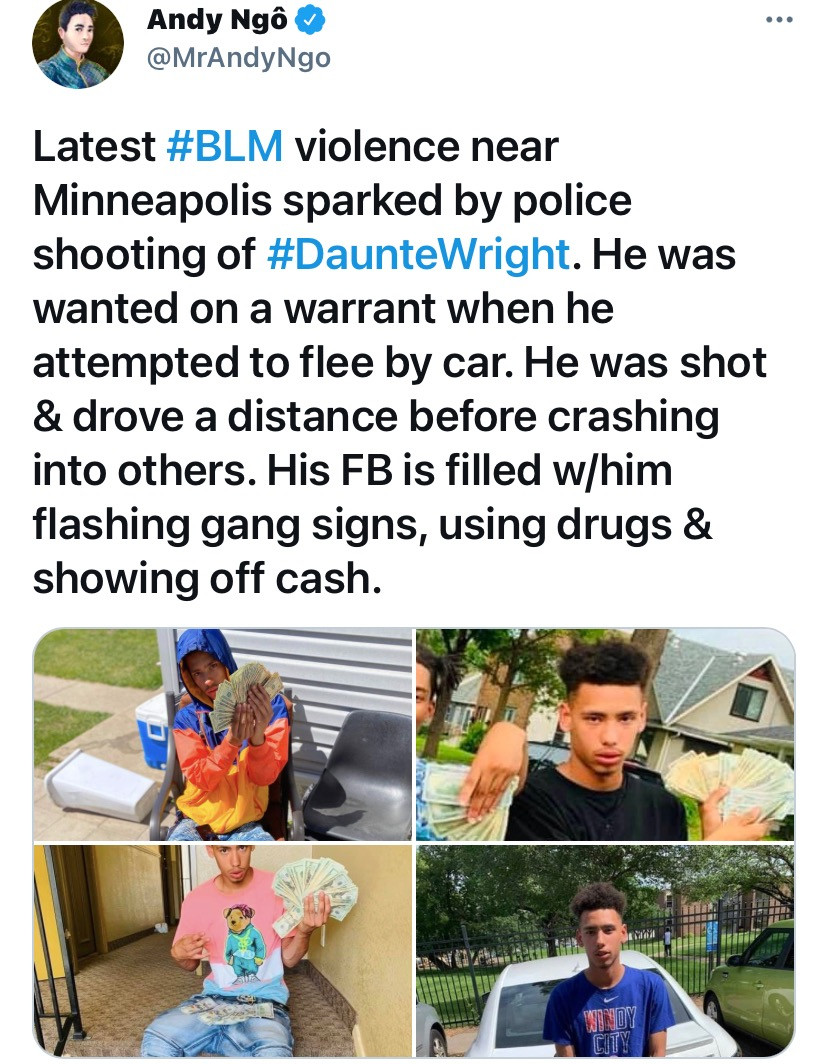
Task: Open the Andy Ngô display name
Action: 217,20
